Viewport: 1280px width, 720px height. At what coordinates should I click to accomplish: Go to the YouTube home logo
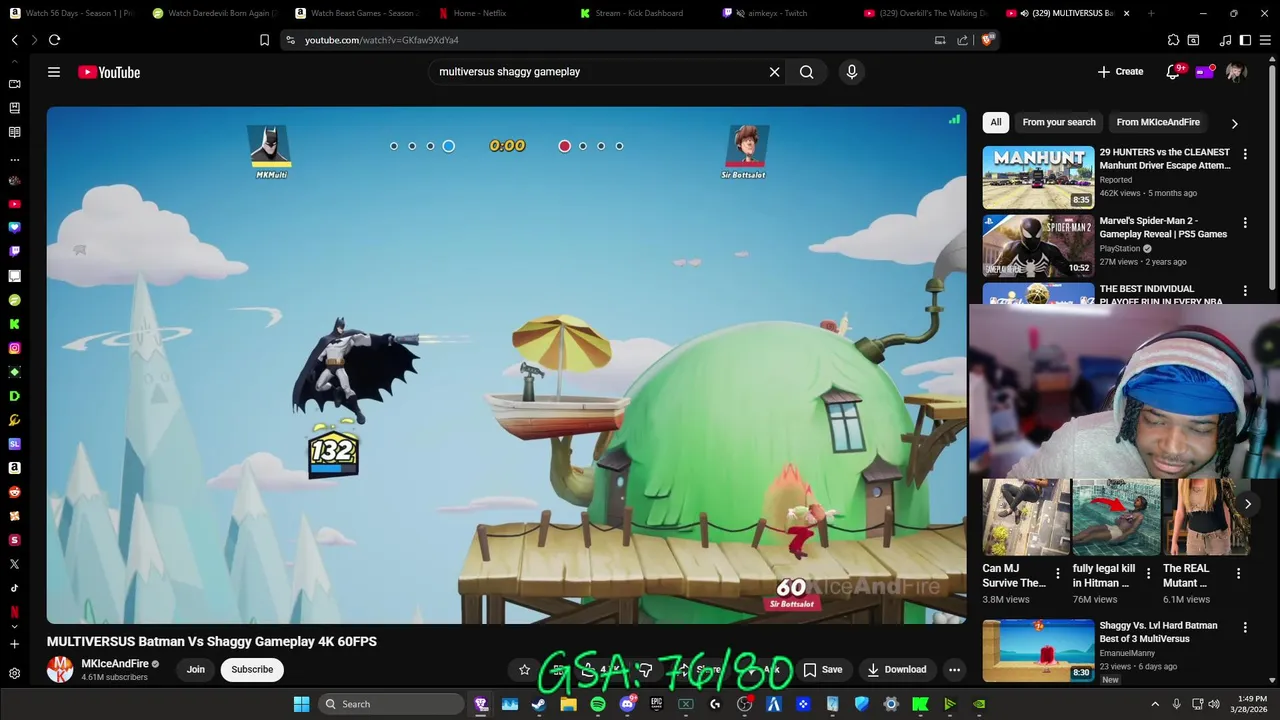click(109, 72)
